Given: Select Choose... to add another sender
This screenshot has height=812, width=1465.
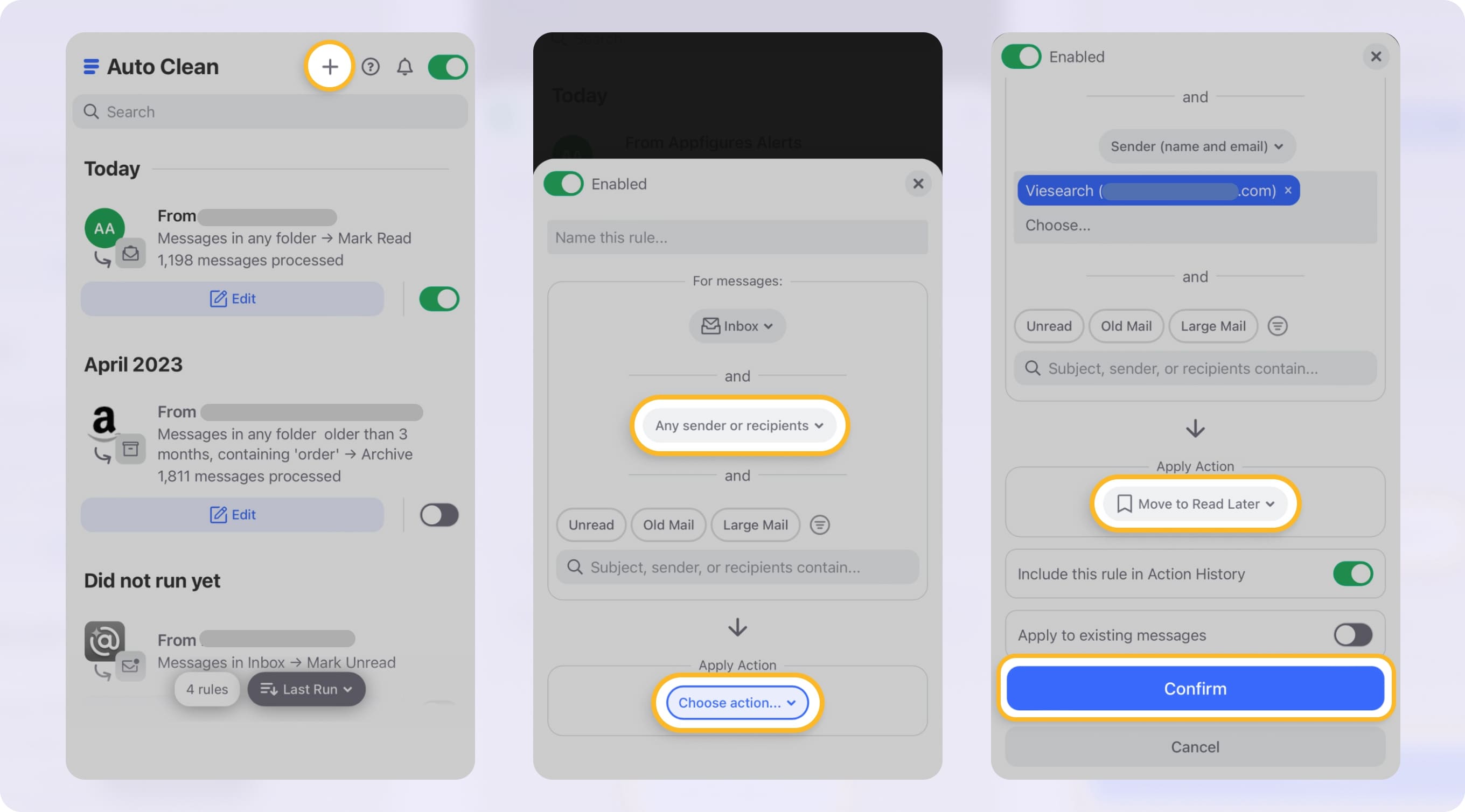Looking at the screenshot, I should pyautogui.click(x=1058, y=225).
